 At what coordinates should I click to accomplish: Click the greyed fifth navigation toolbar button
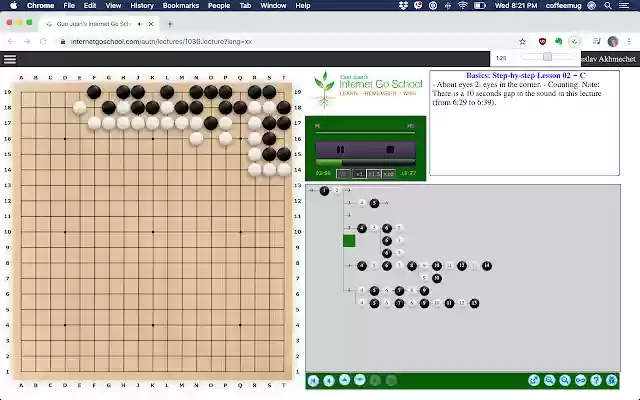376,380
